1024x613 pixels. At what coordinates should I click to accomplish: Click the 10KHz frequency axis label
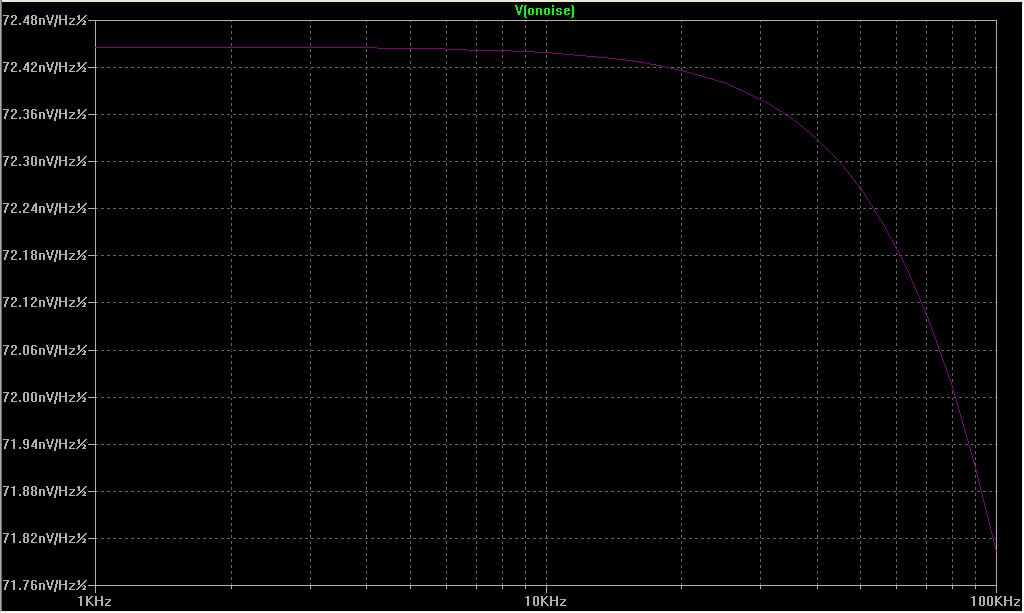tap(545, 601)
